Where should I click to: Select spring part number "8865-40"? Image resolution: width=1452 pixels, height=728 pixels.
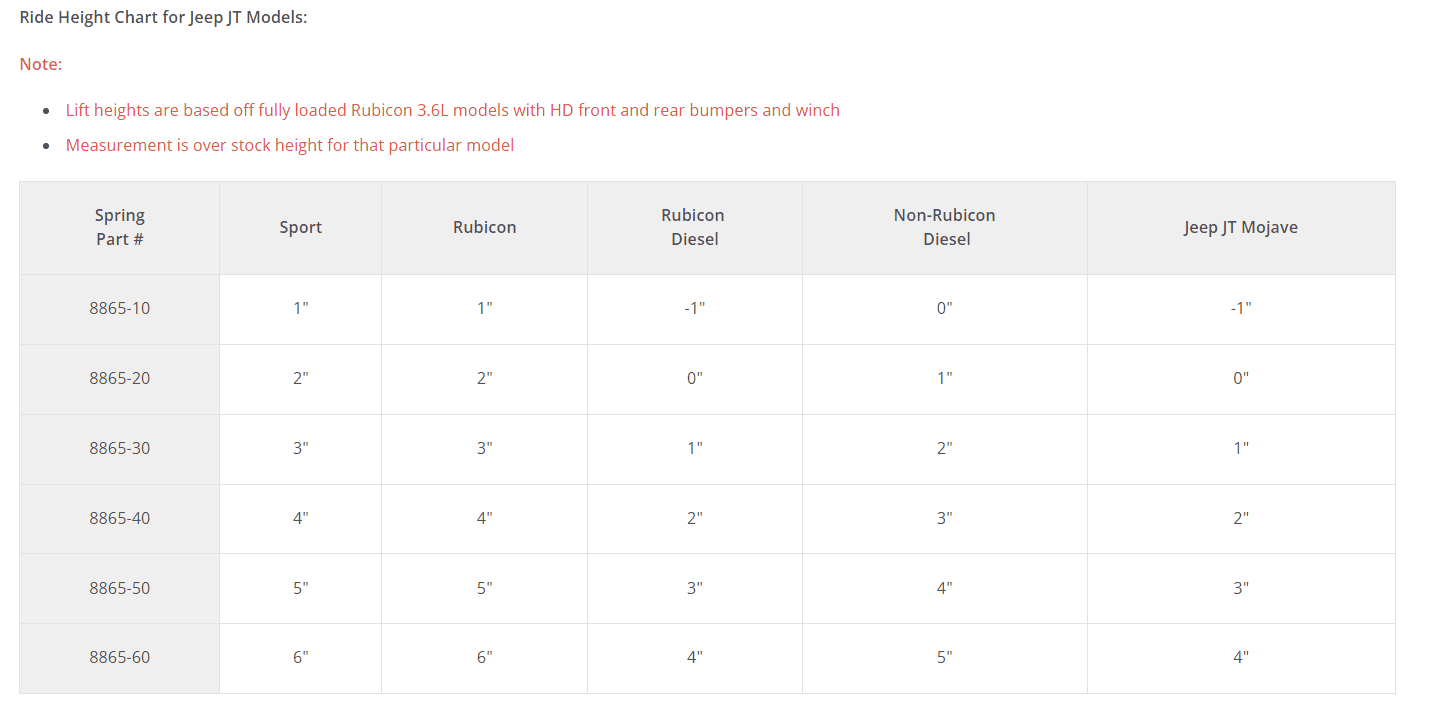pos(120,519)
